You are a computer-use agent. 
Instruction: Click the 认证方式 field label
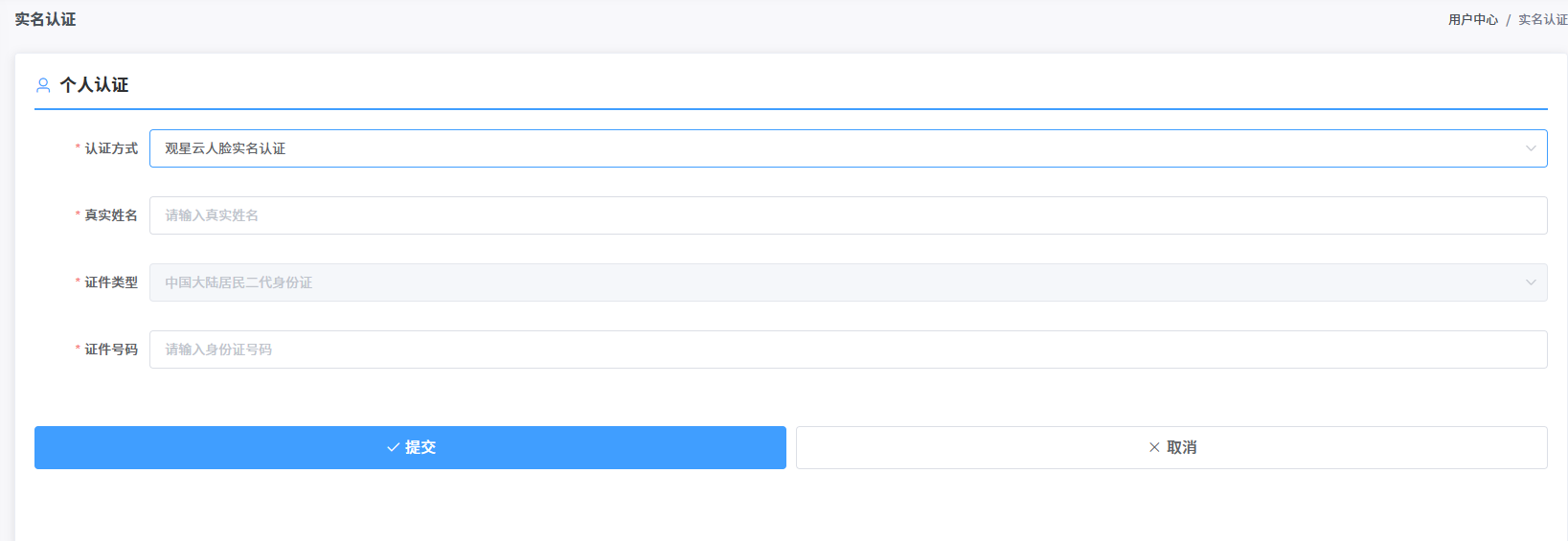pyautogui.click(x=111, y=148)
